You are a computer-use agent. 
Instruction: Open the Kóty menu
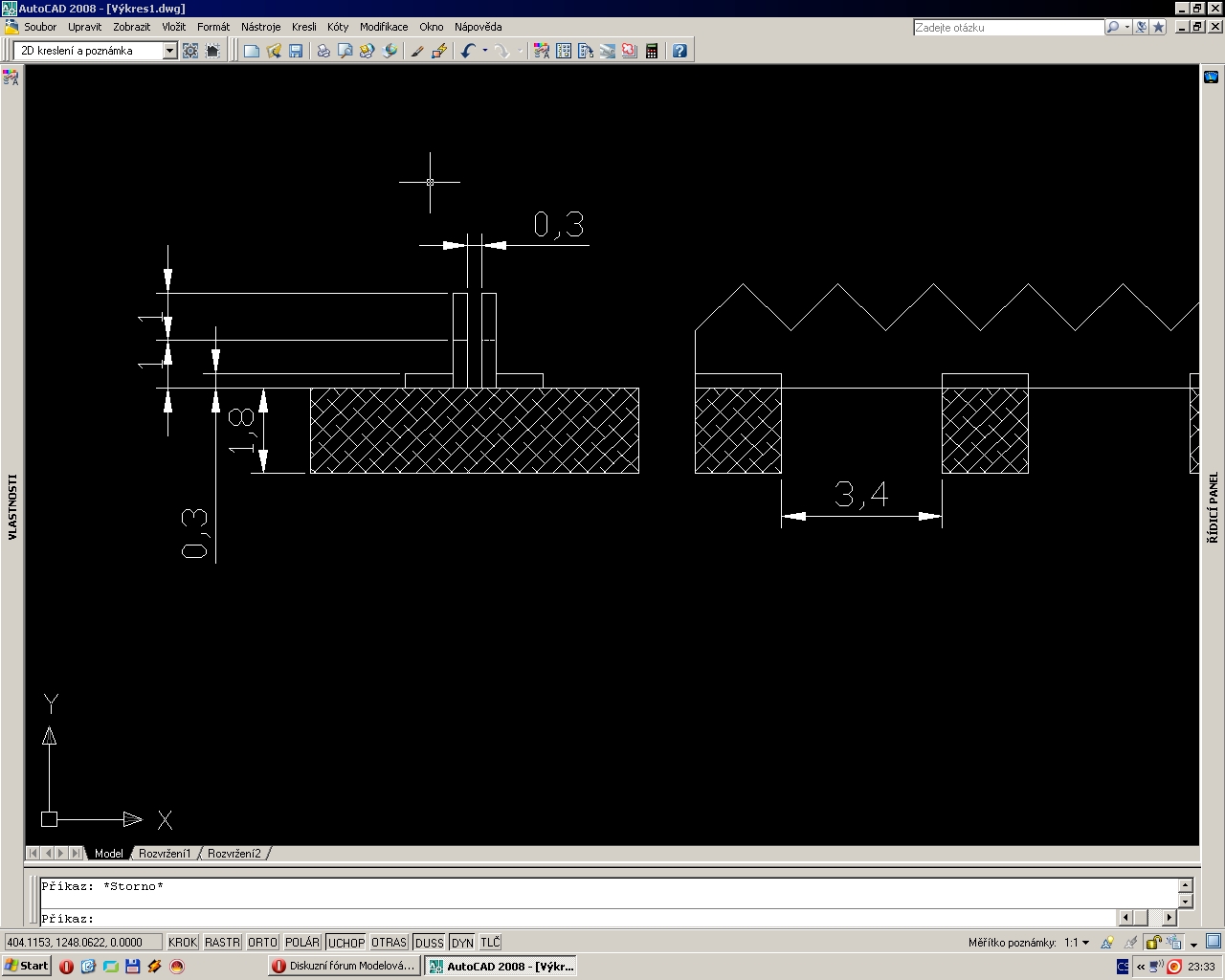[338, 27]
